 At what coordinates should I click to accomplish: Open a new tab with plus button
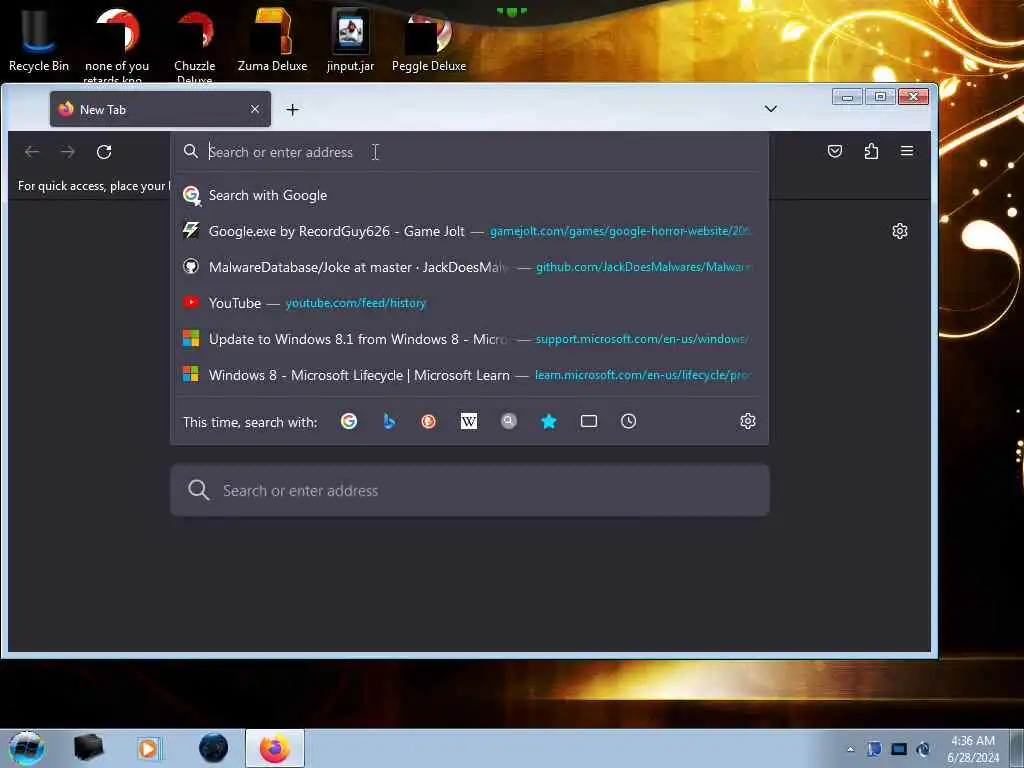pos(293,110)
